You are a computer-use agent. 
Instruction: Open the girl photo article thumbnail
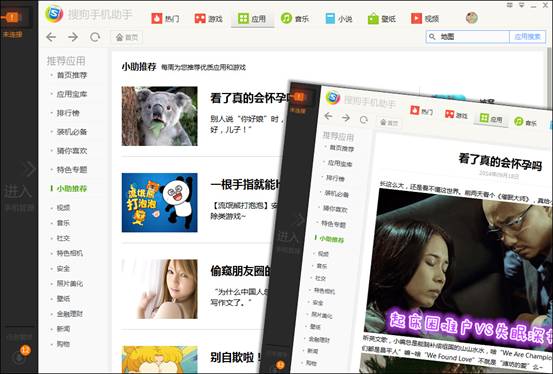[x=159, y=289]
